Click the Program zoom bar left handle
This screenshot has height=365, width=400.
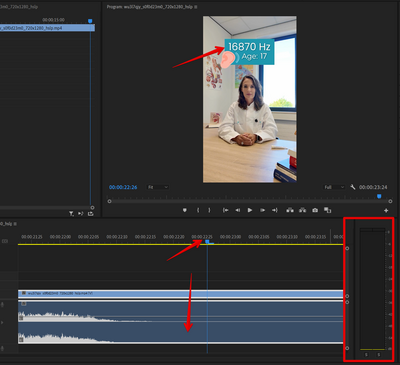(x=109, y=201)
